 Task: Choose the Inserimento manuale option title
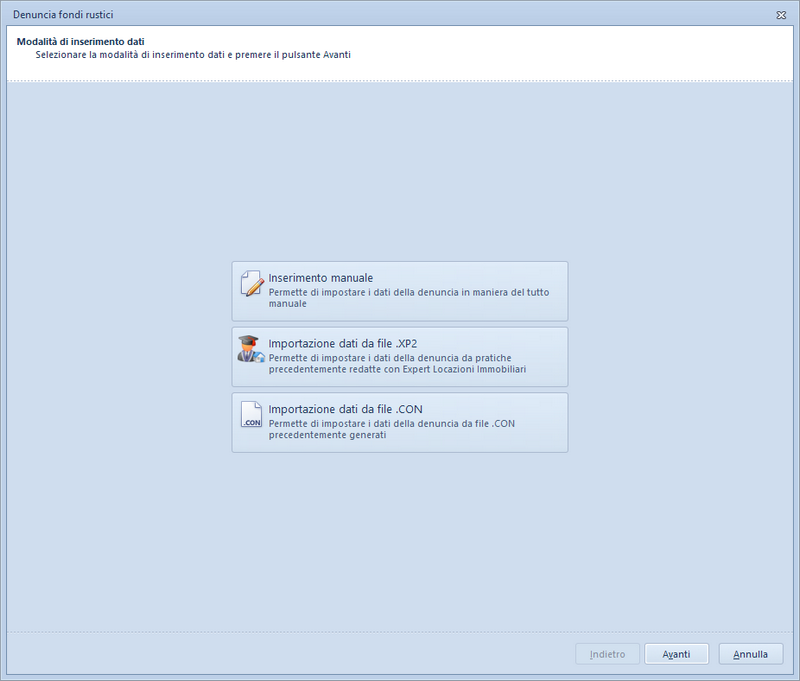(x=320, y=278)
